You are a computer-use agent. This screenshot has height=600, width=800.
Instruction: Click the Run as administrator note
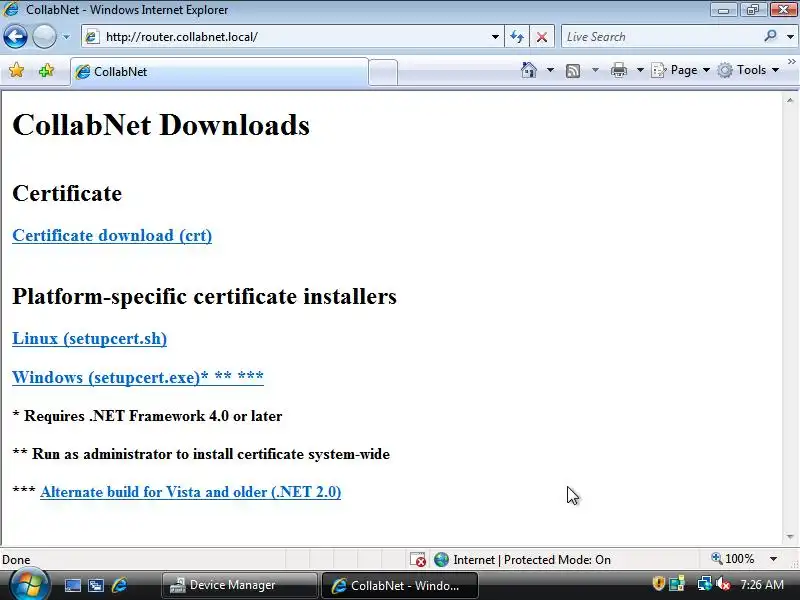(x=201, y=454)
